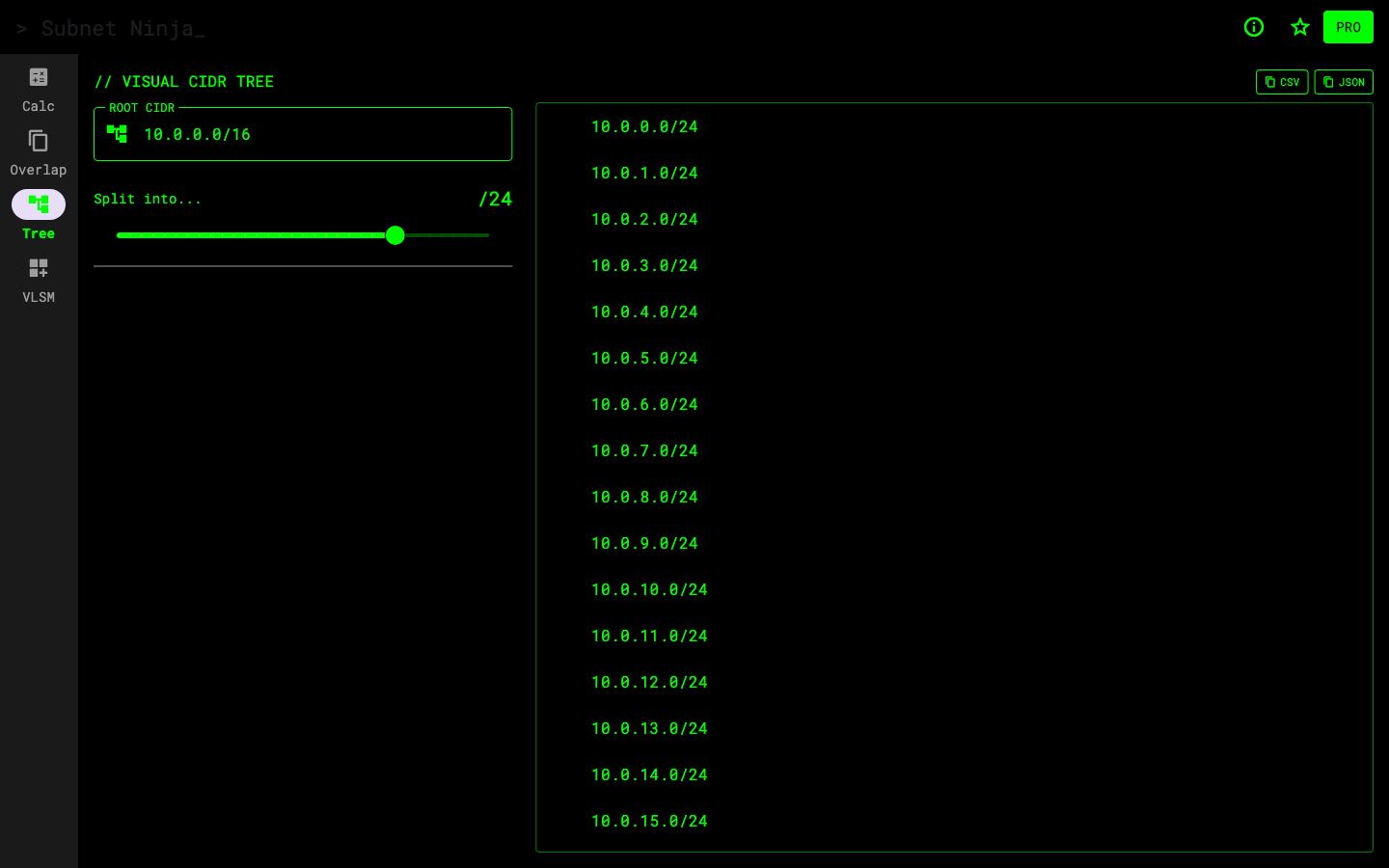Select subnet 10.0.7.0/24
1389x868 pixels.
(644, 451)
